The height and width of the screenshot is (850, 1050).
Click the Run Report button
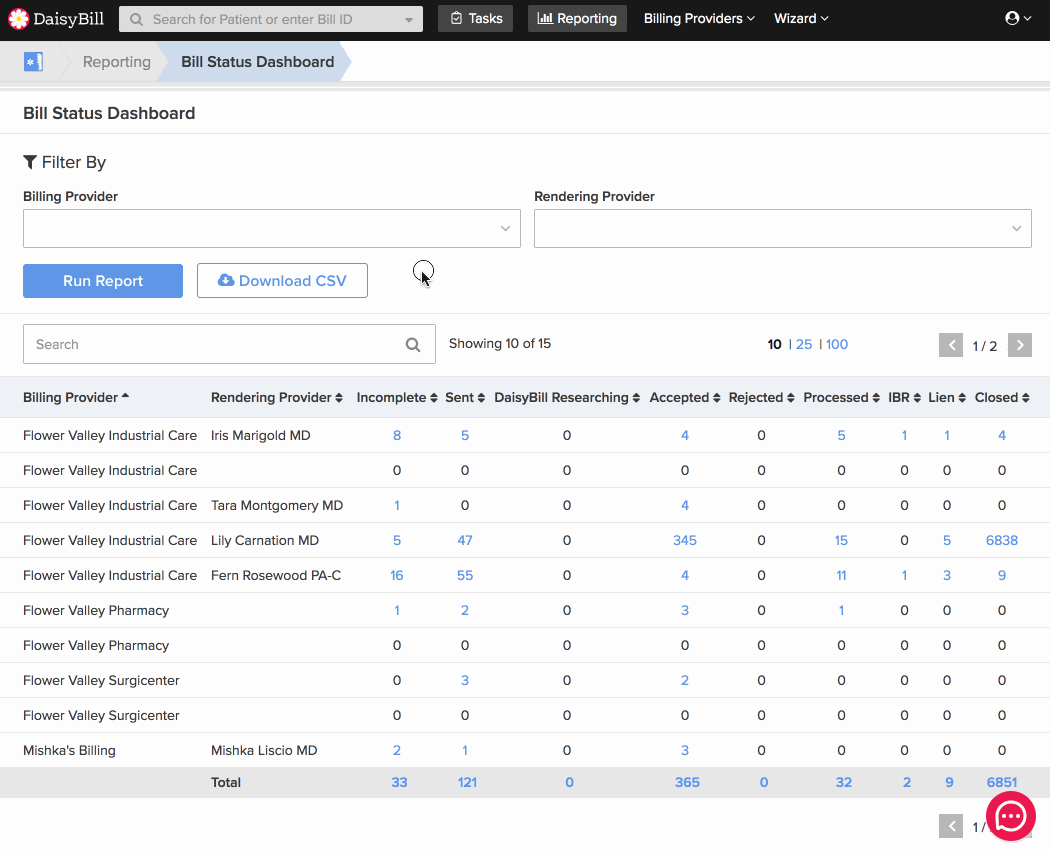[103, 281]
